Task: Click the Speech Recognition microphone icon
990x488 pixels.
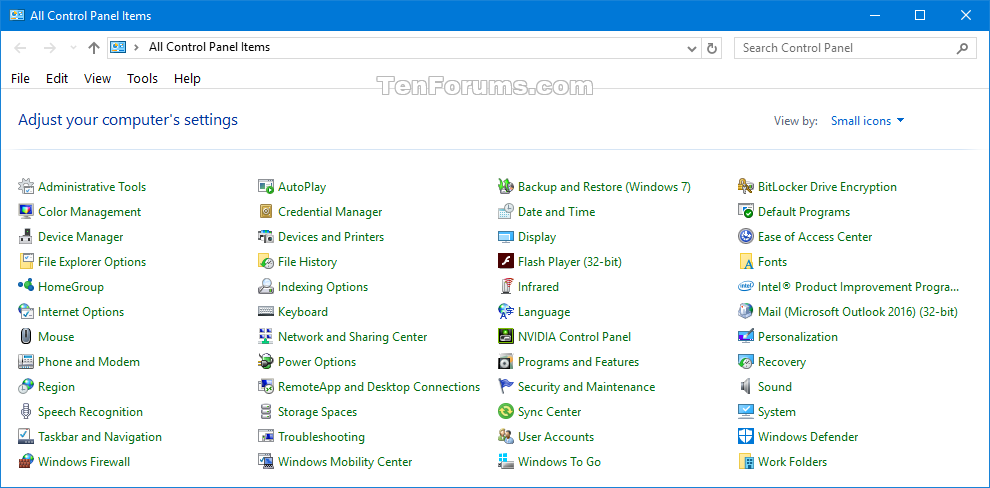Action: click(x=26, y=412)
